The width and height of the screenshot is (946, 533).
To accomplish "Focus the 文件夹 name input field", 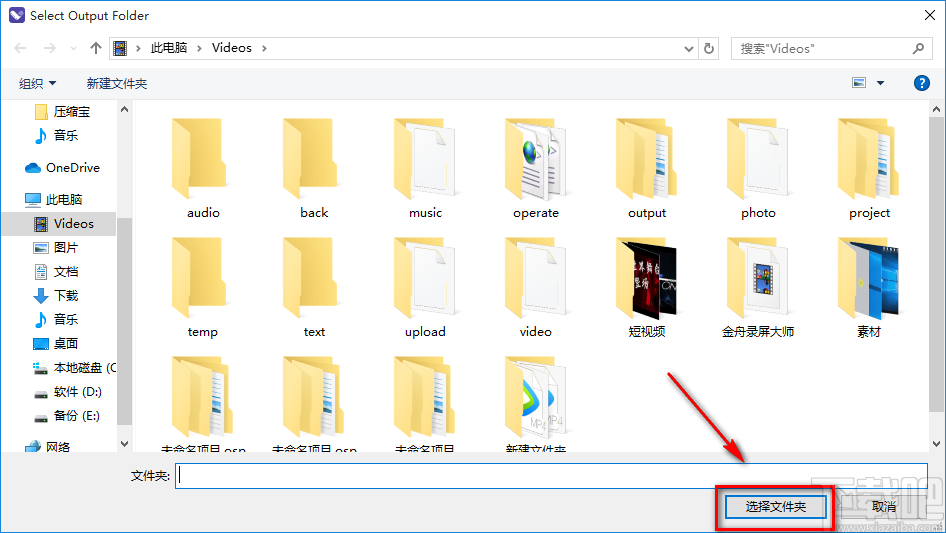I will [x=551, y=476].
